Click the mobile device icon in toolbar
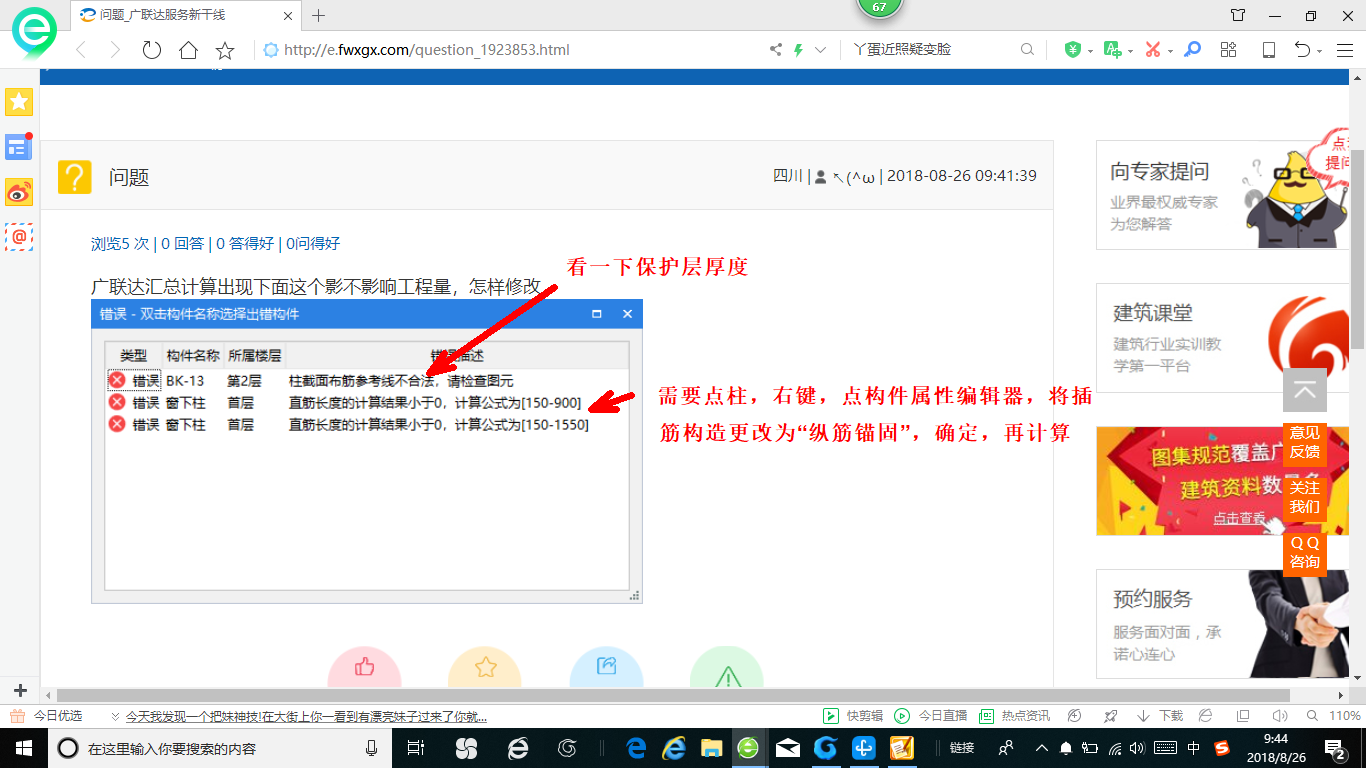 point(1268,49)
